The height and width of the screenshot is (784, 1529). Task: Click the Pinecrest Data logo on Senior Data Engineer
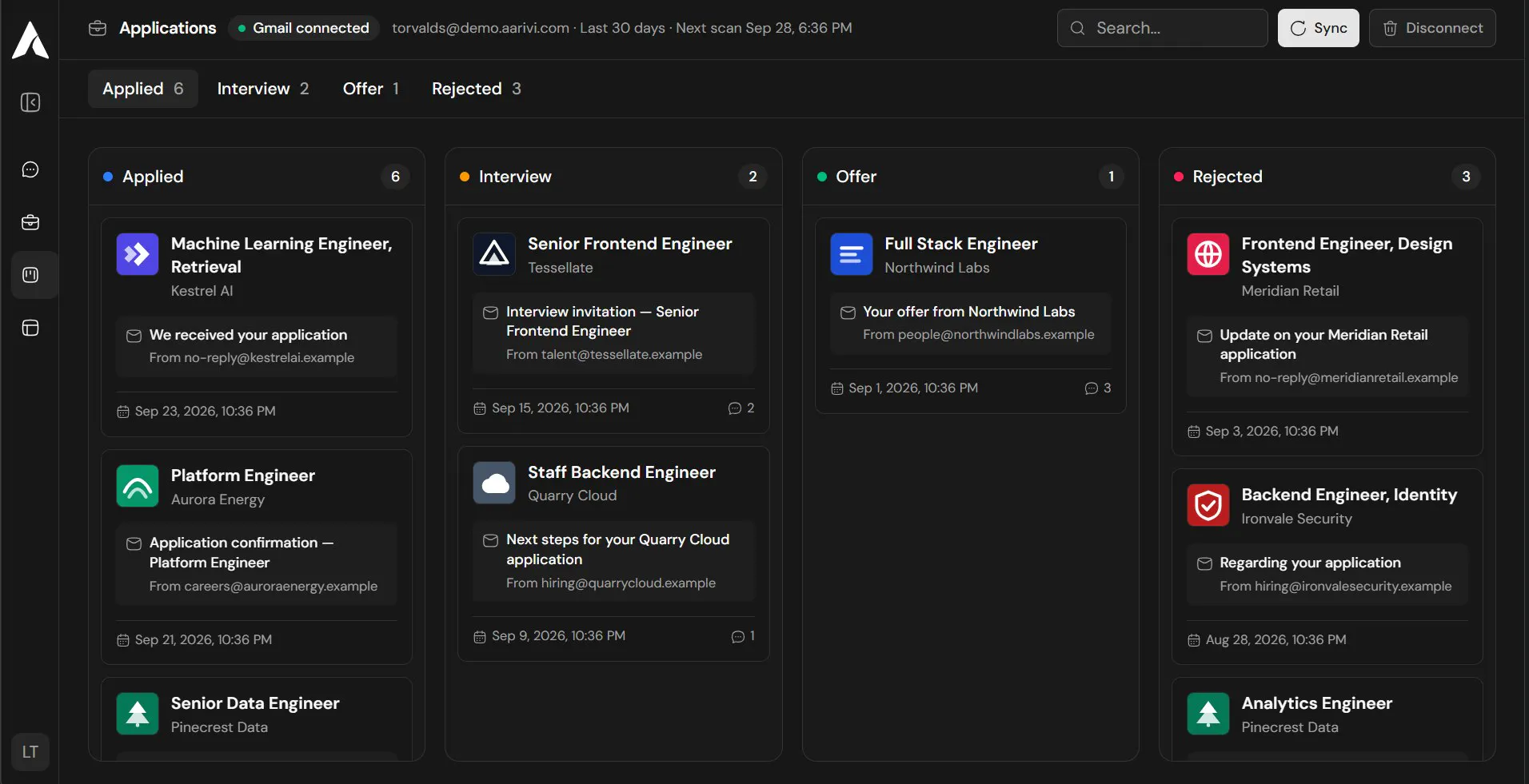(138, 714)
